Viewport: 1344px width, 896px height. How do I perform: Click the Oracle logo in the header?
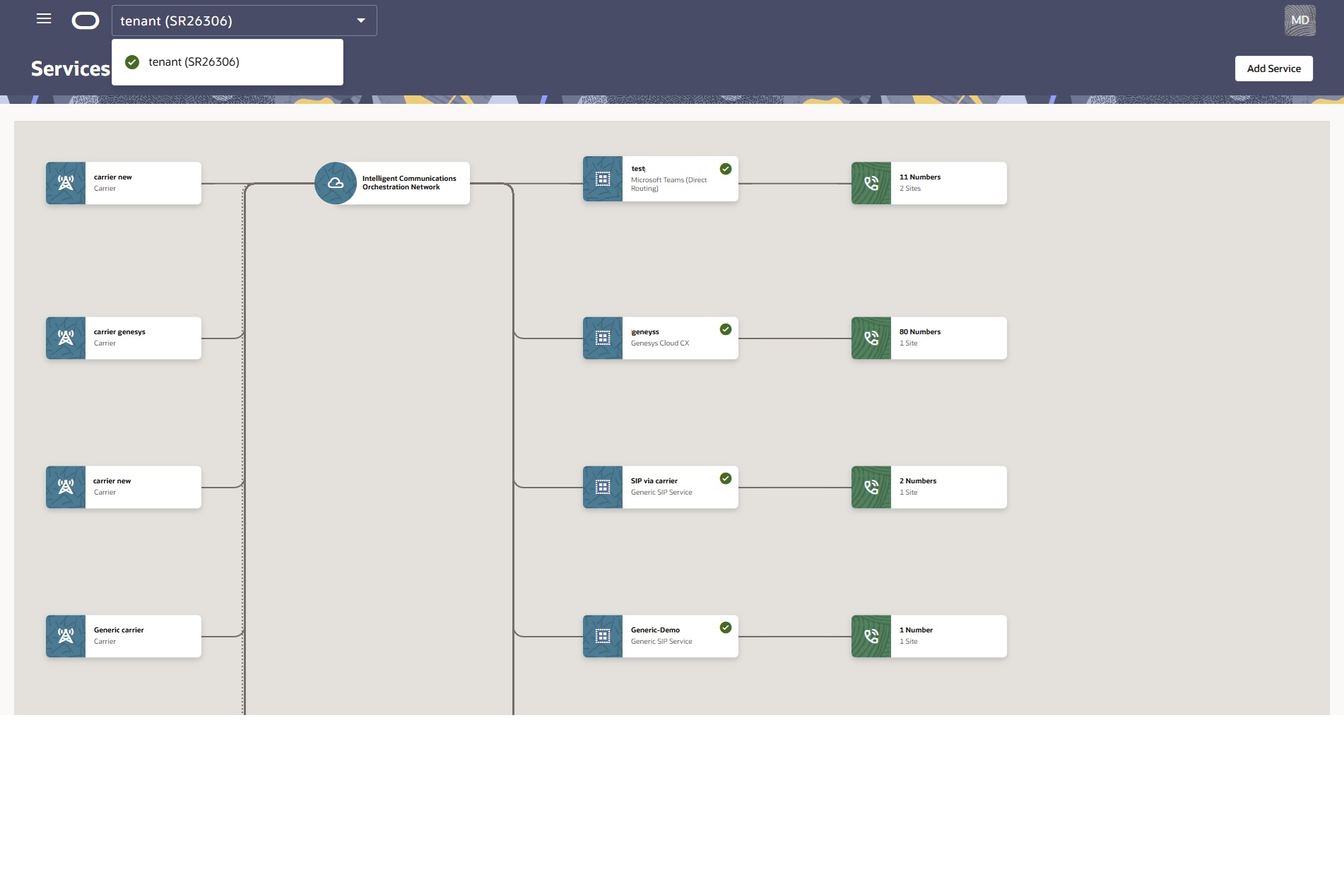pyautogui.click(x=86, y=20)
